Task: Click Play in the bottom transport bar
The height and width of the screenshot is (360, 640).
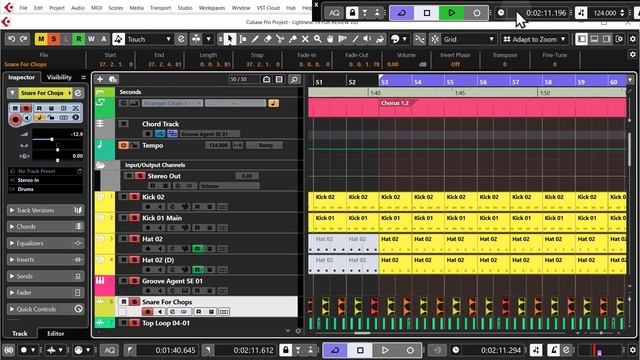Action: pos(385,350)
